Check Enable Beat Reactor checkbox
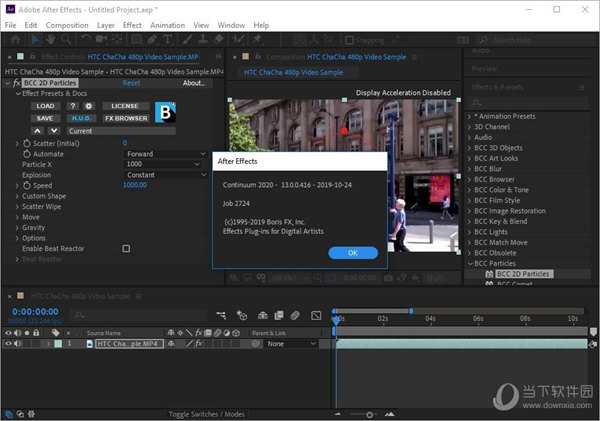 coord(126,249)
